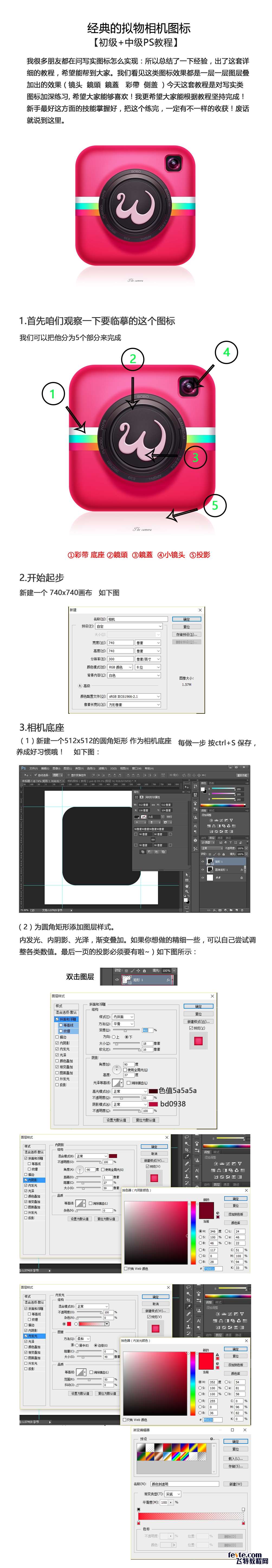Image resolution: width=272 pixels, height=1568 pixels.
Task: Enable 描边 in first 图层样式 dialog
Action: [x=57, y=1037]
